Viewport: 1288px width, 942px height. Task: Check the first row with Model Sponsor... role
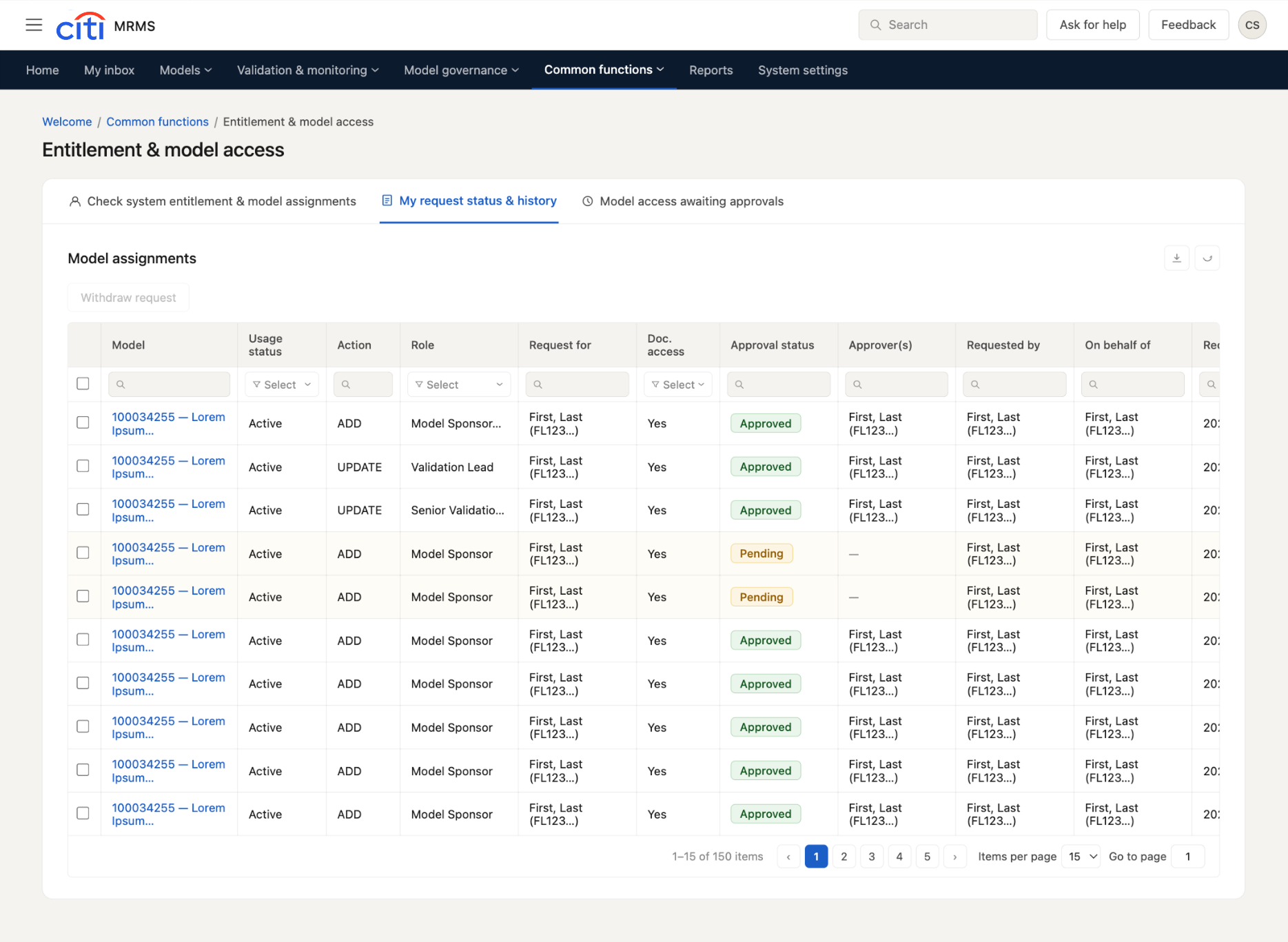click(x=83, y=422)
